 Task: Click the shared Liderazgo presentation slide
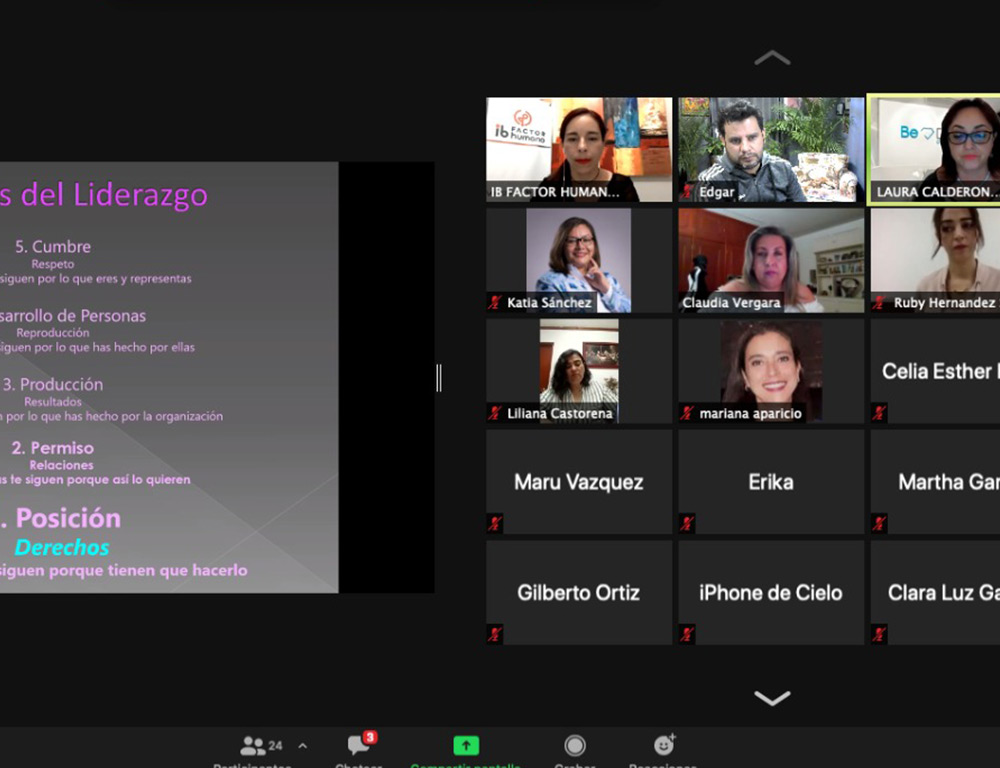tap(168, 377)
